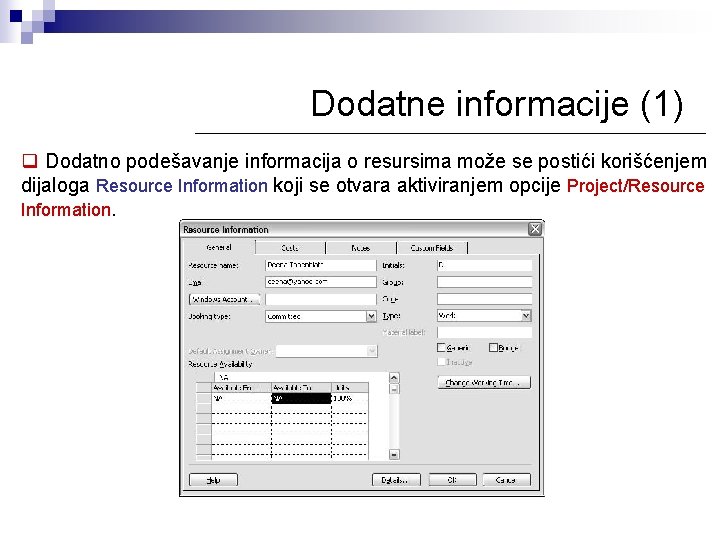The width and height of the screenshot is (720, 540).
Task: Click the Help button
Action: [x=214, y=480]
